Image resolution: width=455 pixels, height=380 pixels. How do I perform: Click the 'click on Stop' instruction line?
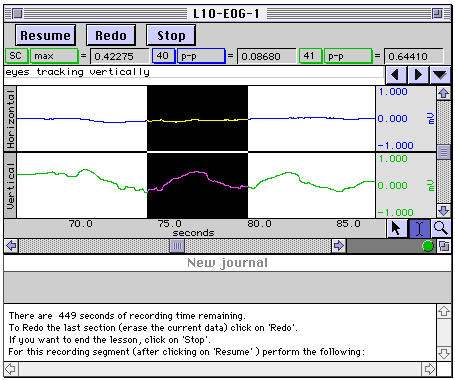(110, 340)
